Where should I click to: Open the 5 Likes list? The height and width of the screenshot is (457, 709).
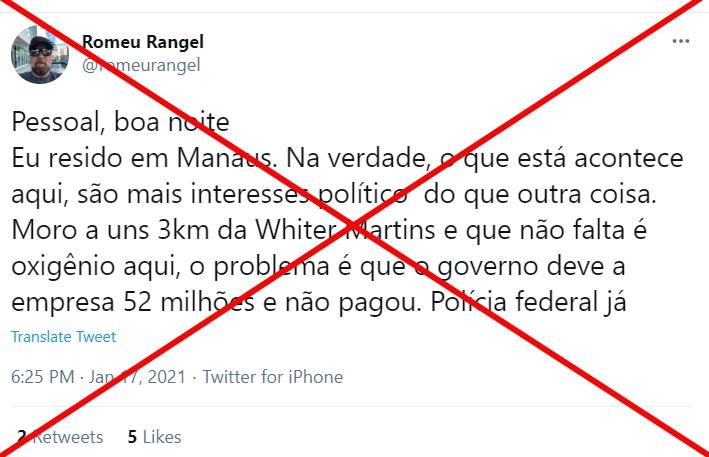pos(154,437)
